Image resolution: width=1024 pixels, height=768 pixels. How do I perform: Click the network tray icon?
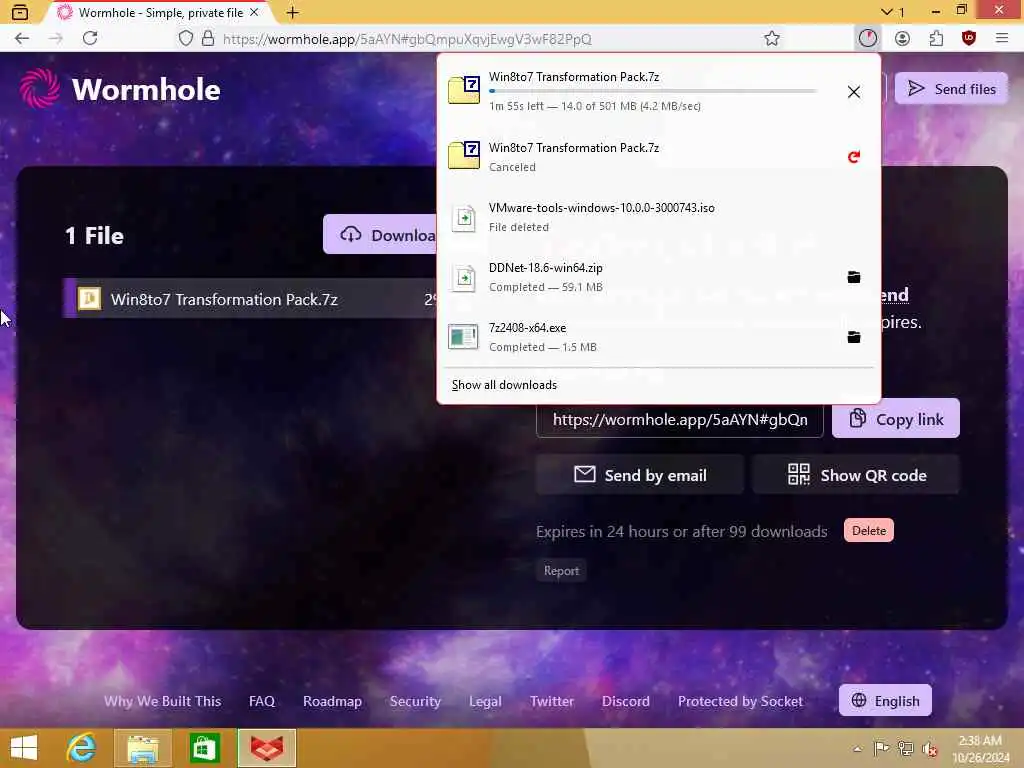pos(905,748)
